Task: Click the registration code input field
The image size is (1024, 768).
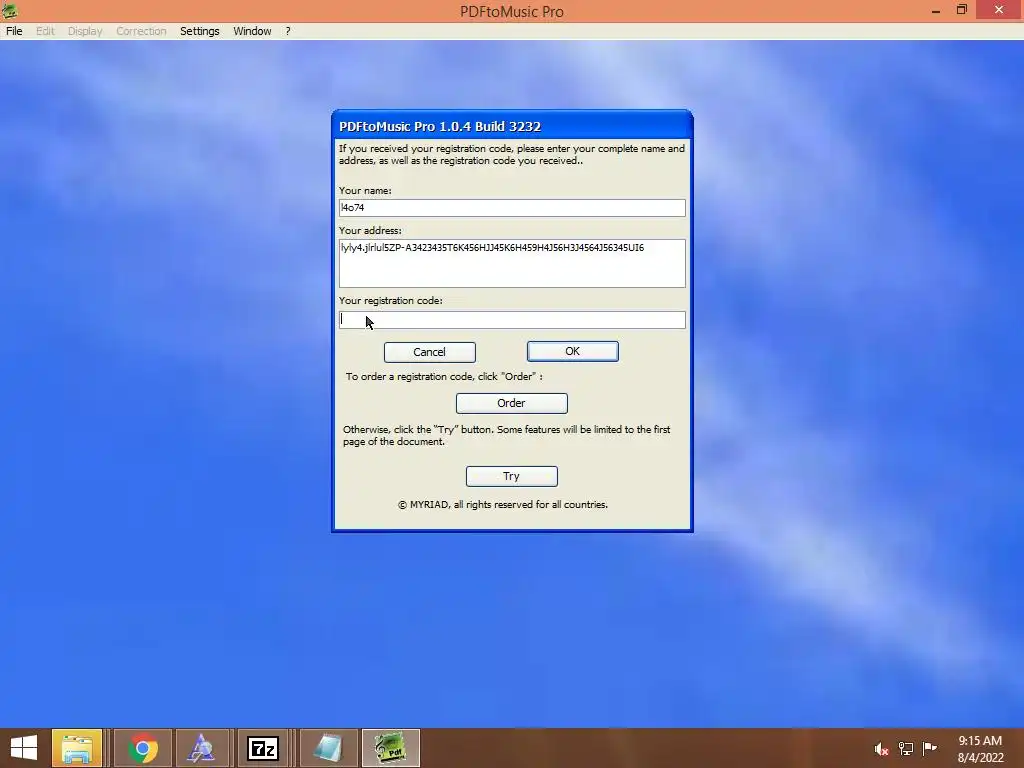Action: pos(512,319)
